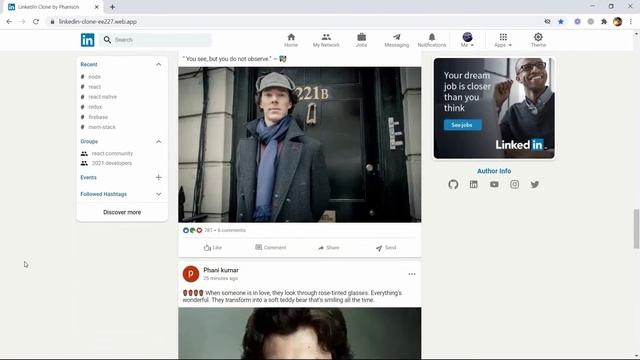The image size is (640, 360).
Task: Open the Me profile dropdown
Action: tap(467, 40)
